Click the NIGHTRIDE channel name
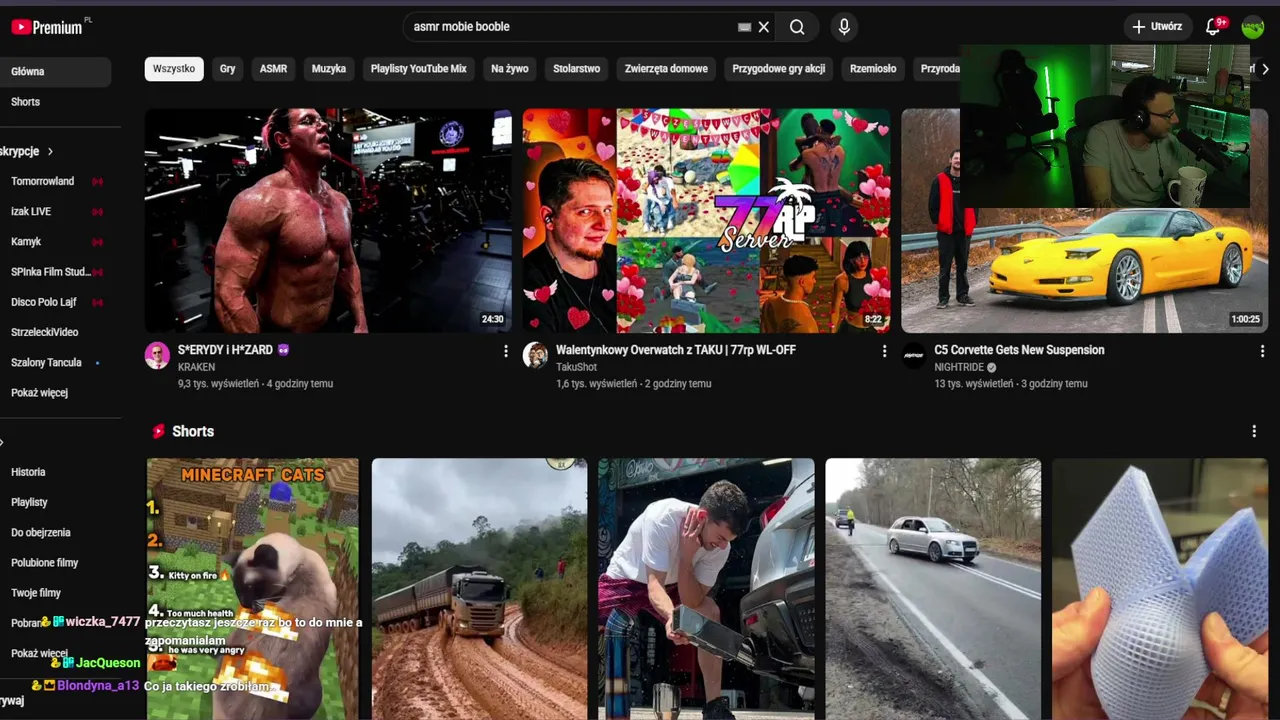The height and width of the screenshot is (720, 1280). (959, 367)
